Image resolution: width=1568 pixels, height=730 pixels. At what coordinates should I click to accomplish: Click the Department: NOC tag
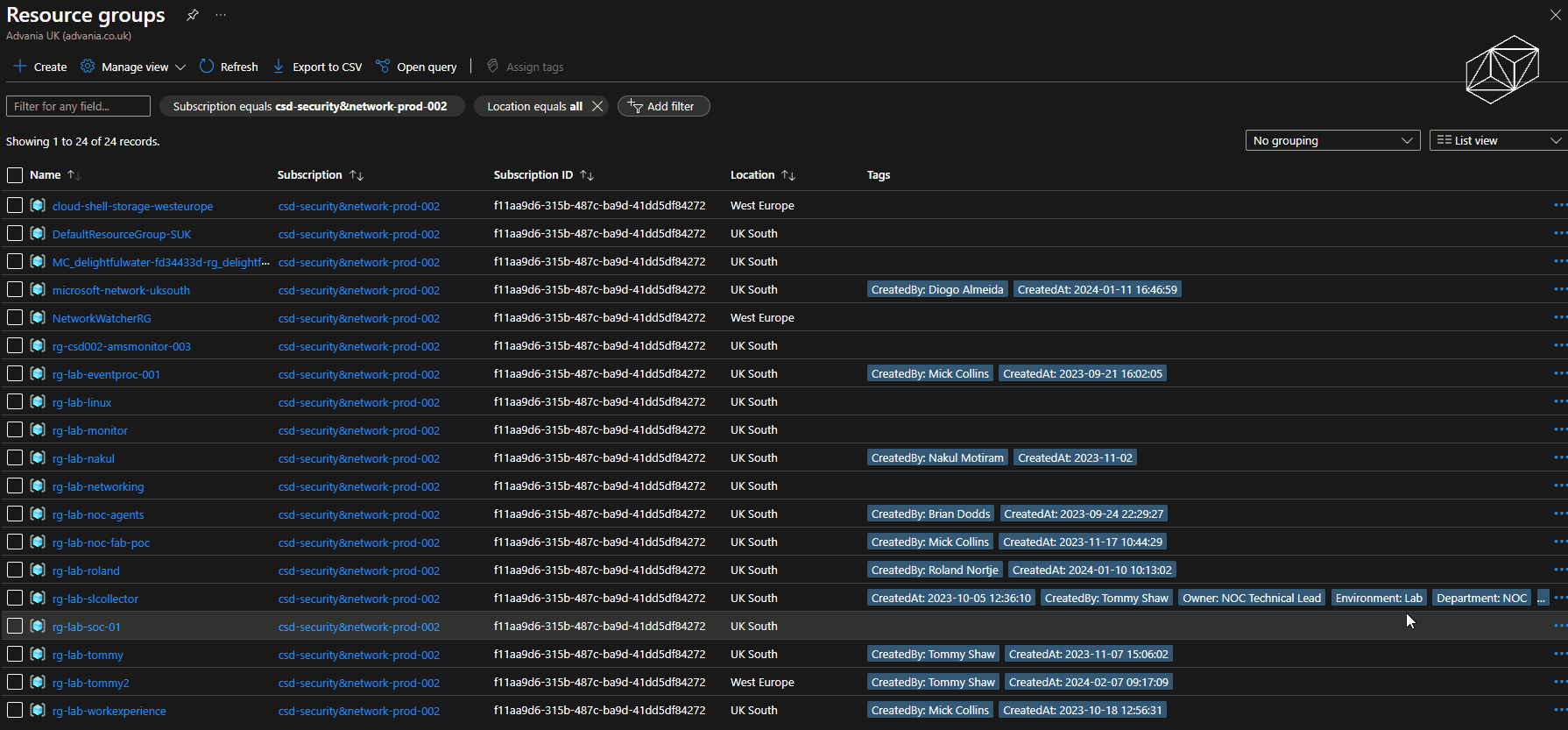(1481, 598)
